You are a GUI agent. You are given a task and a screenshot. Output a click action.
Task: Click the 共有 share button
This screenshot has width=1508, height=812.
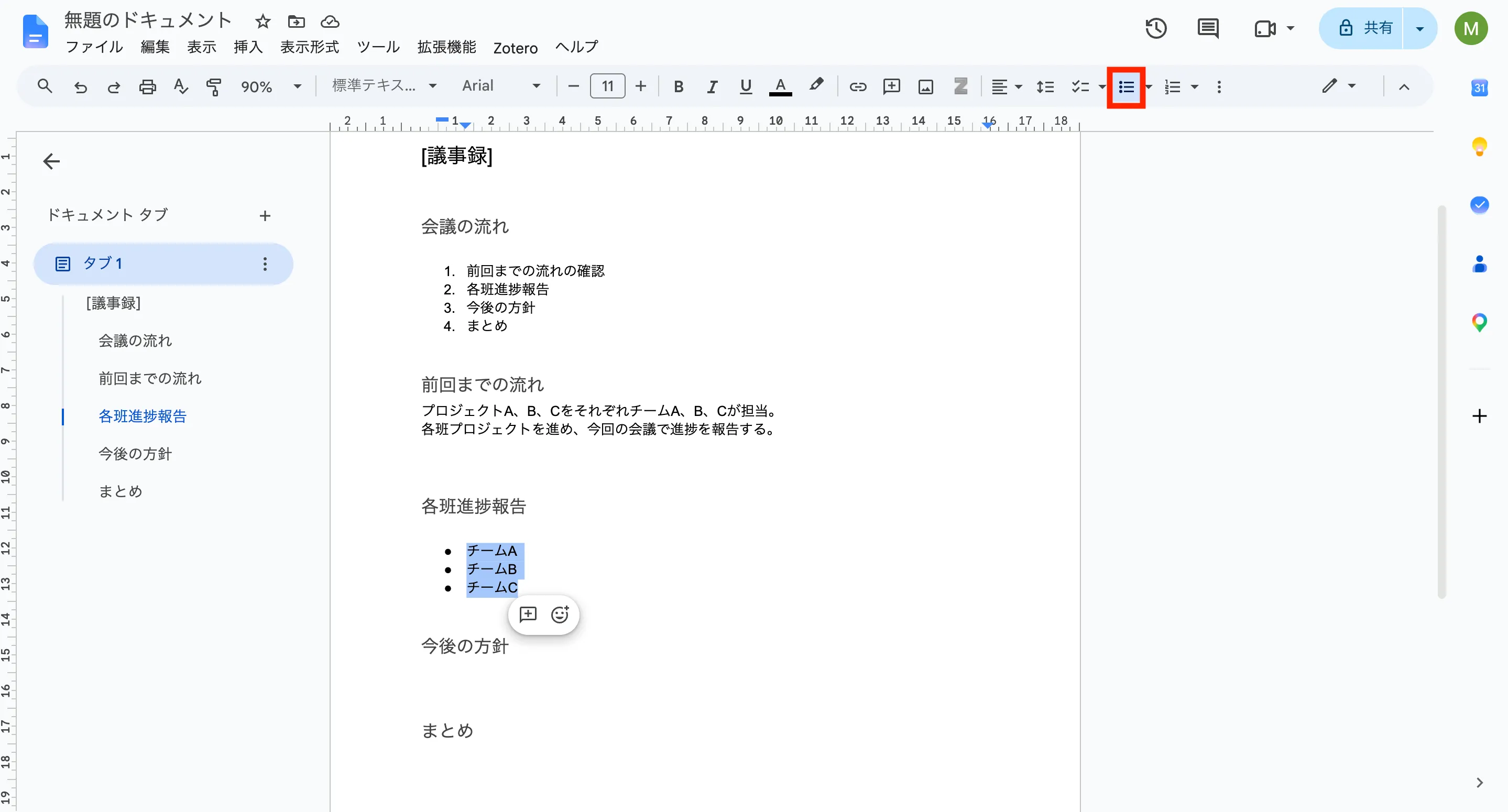coord(1362,28)
